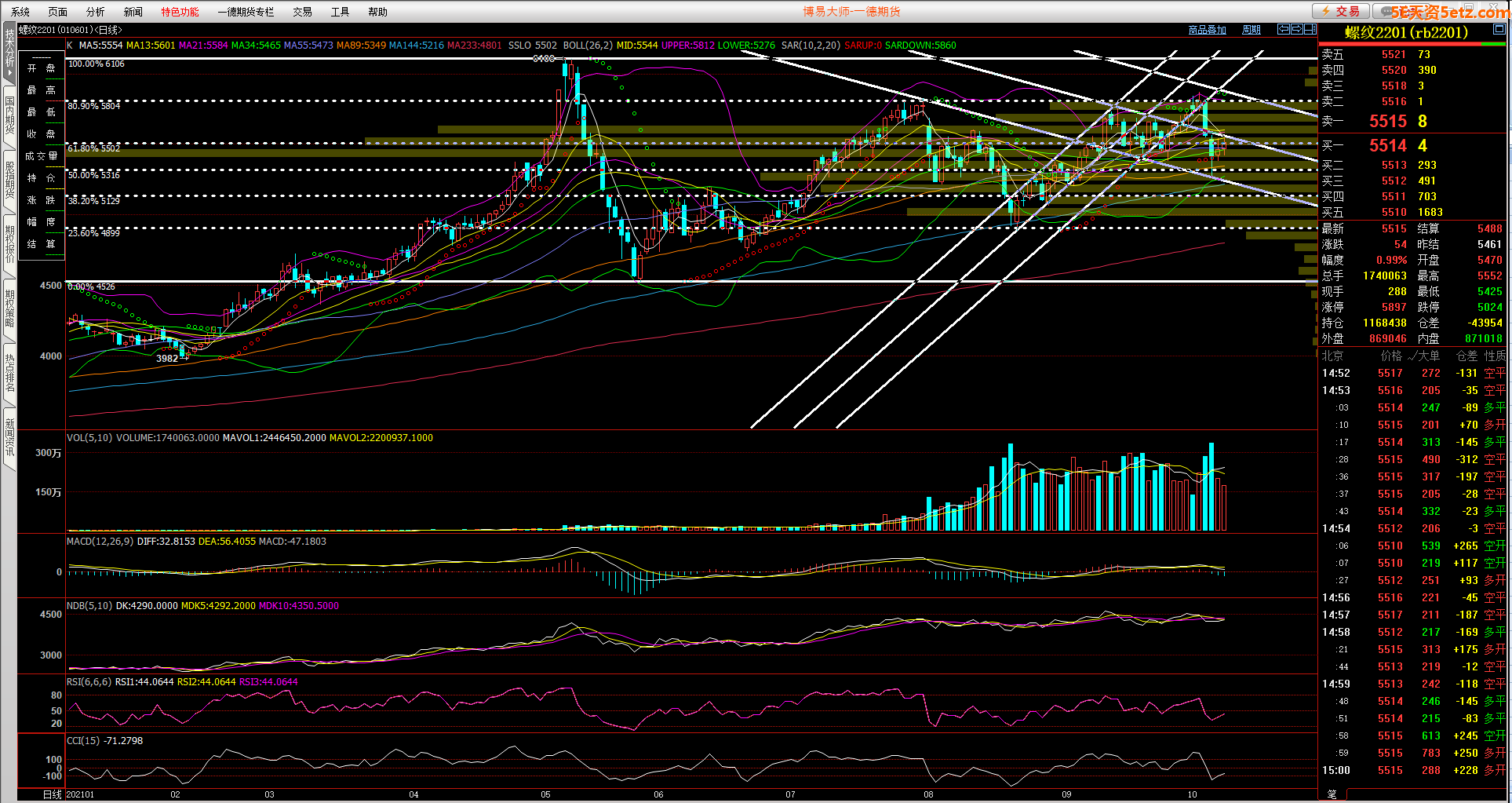Click the CCI(15) indicator header
1512x803 pixels.
[x=82, y=741]
